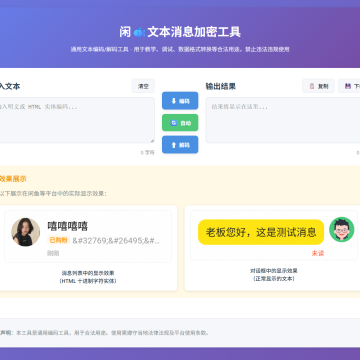Click the yellow 老板您好 chat bubble
This screenshot has width=360, height=360.
(x=261, y=232)
